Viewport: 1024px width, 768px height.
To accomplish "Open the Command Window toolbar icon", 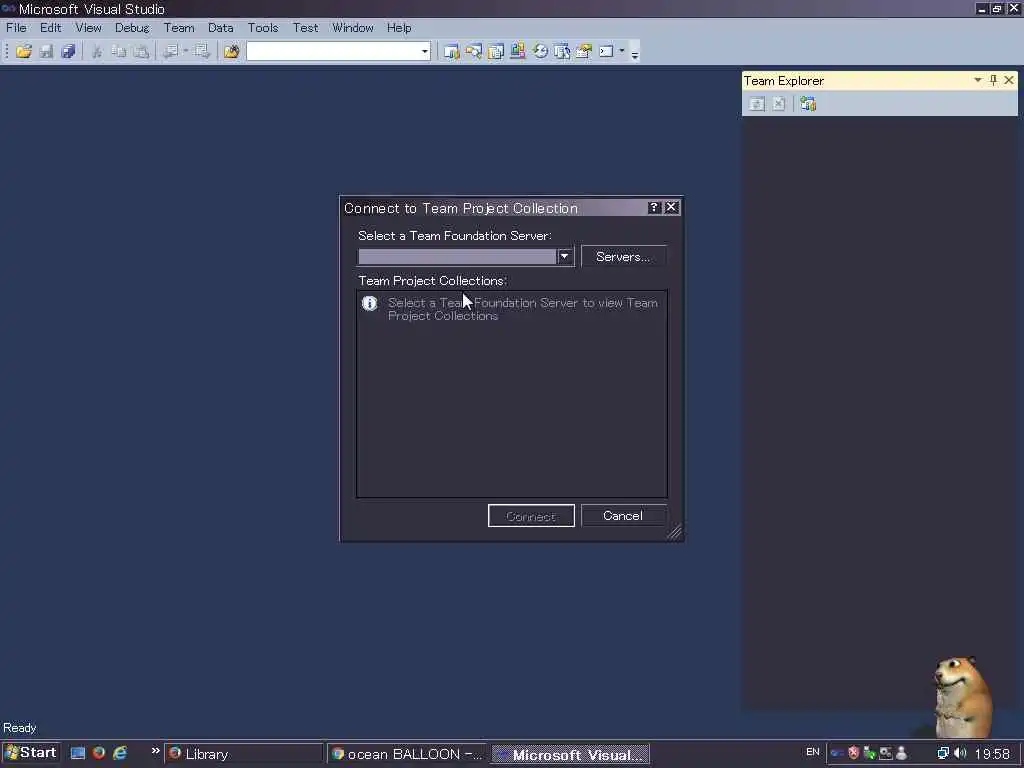I will pyautogui.click(x=606, y=51).
